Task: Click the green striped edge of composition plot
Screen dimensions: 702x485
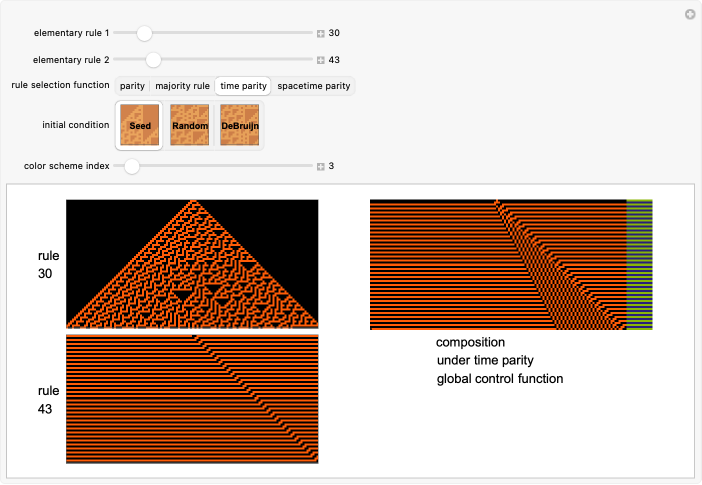Action: click(639, 264)
